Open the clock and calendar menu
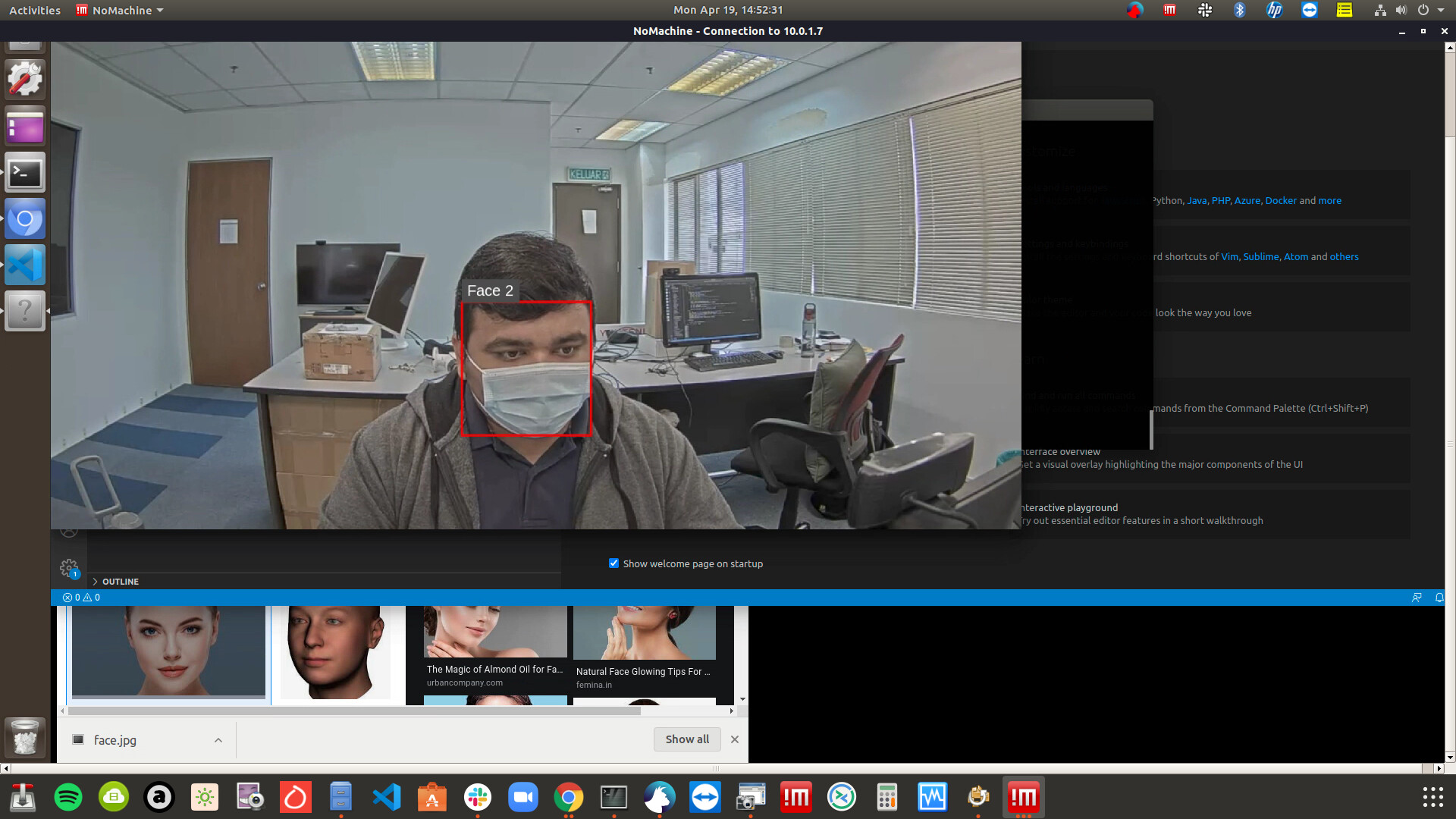Viewport: 1456px width, 819px height. point(727,10)
